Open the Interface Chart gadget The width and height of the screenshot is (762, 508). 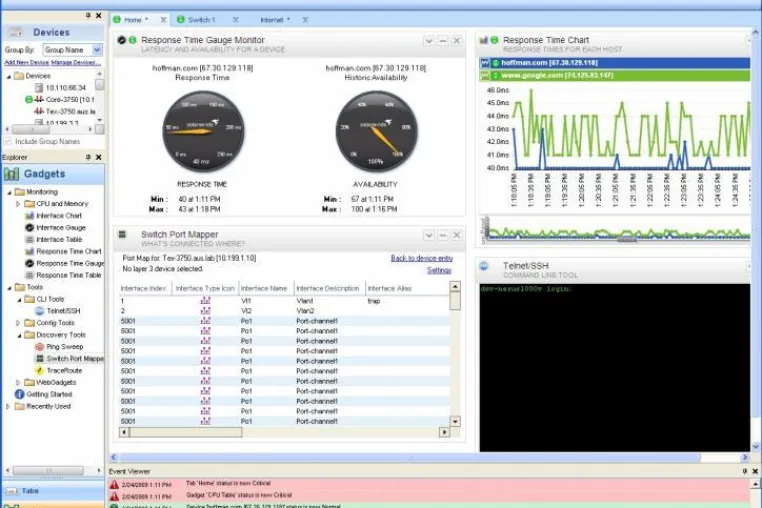coord(59,215)
